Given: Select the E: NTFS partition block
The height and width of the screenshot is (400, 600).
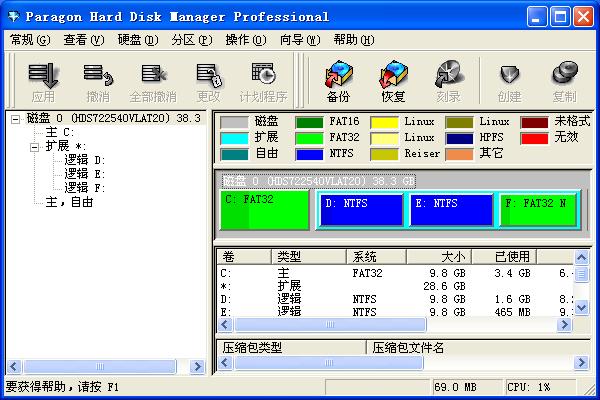Looking at the screenshot, I should pyautogui.click(x=452, y=210).
